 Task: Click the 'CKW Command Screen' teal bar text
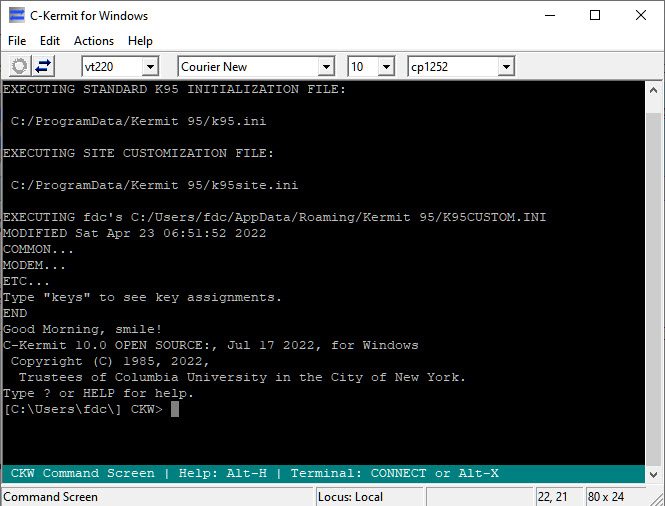coord(83,473)
